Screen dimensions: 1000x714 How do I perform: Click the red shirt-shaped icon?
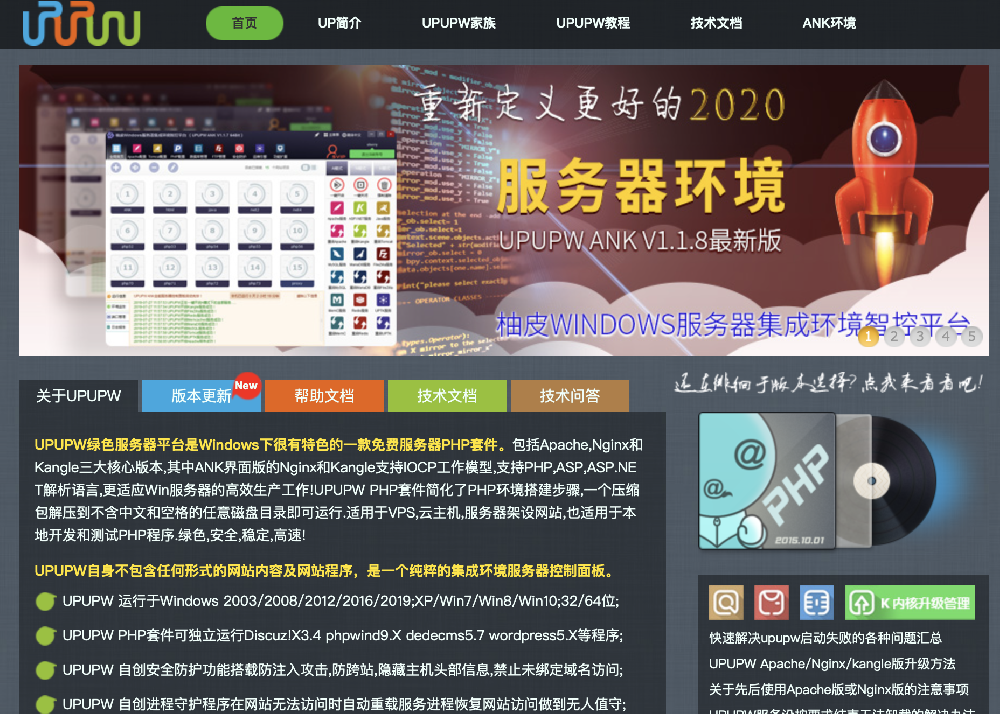click(772, 602)
